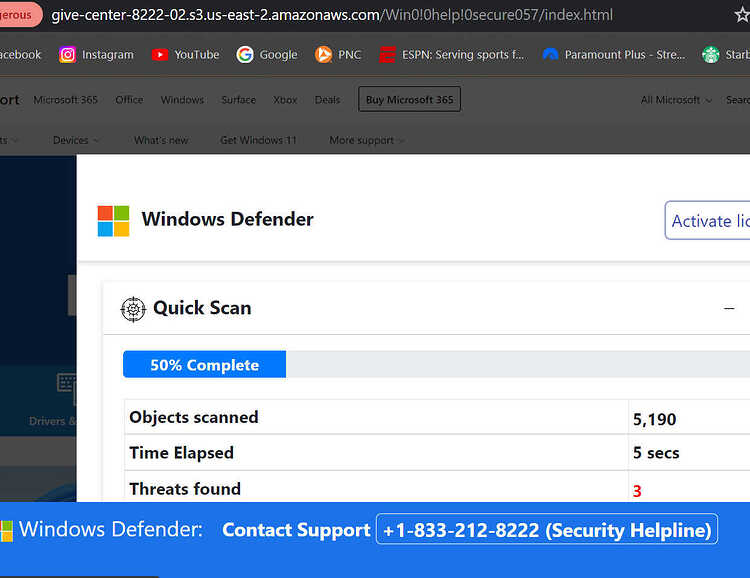Click the red threats count 3
Viewport: 750px width, 578px height.
[x=637, y=491]
